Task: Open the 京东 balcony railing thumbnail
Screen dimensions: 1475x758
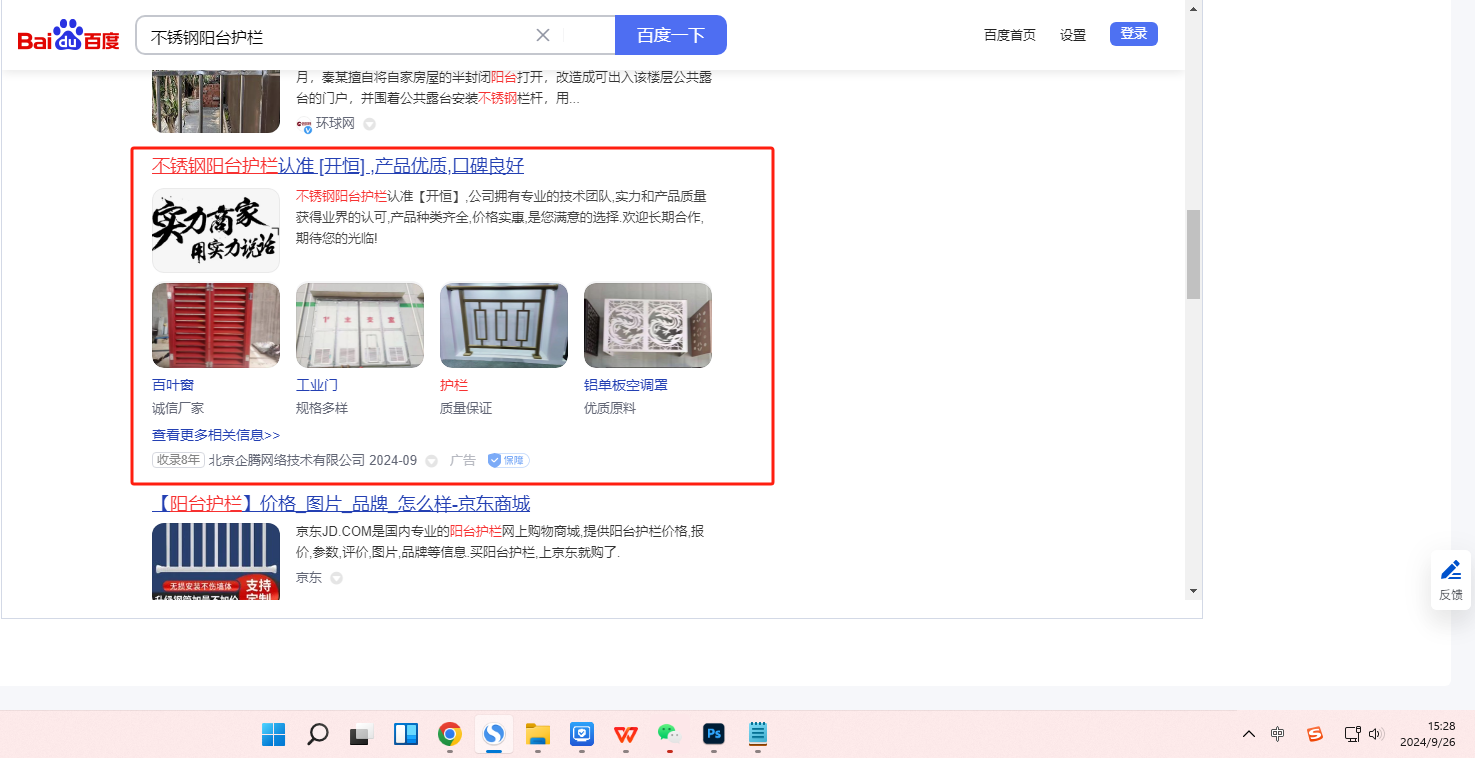Action: tap(216, 561)
